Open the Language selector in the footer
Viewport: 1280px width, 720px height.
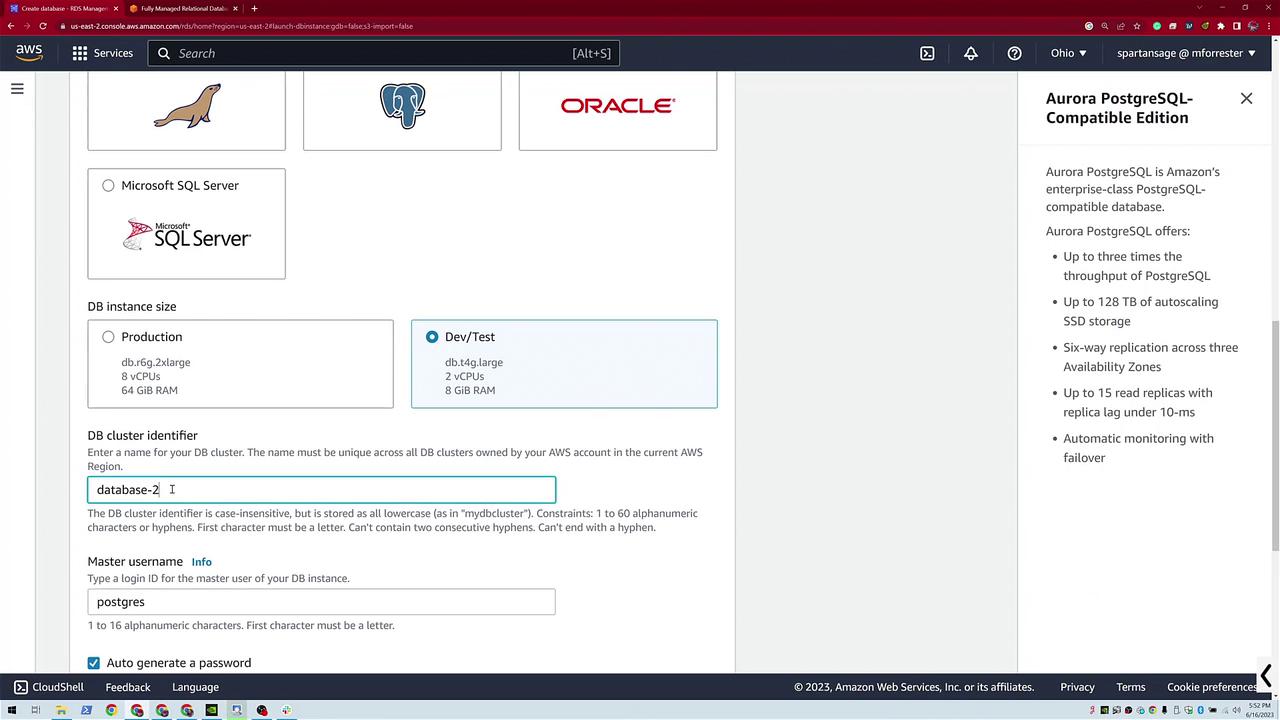[x=195, y=687]
